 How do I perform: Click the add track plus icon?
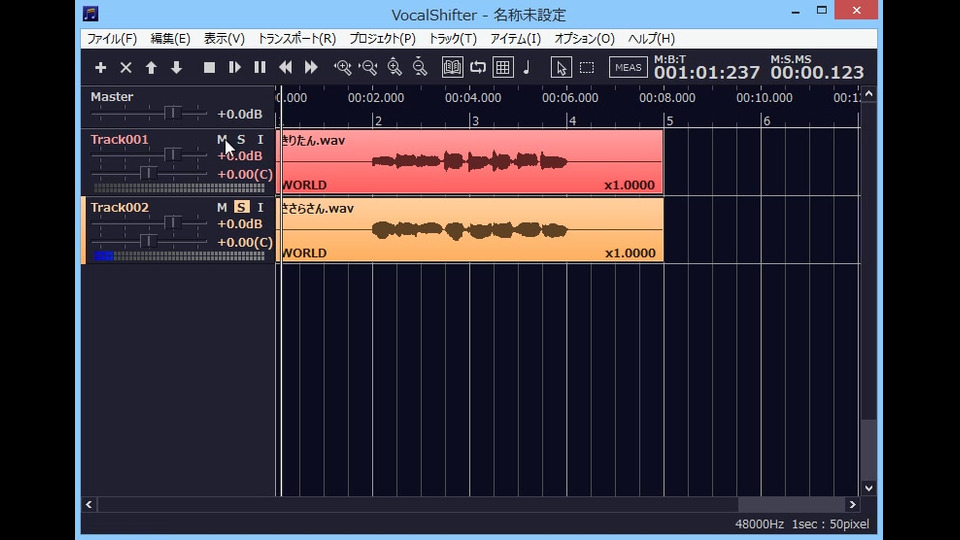tap(100, 67)
